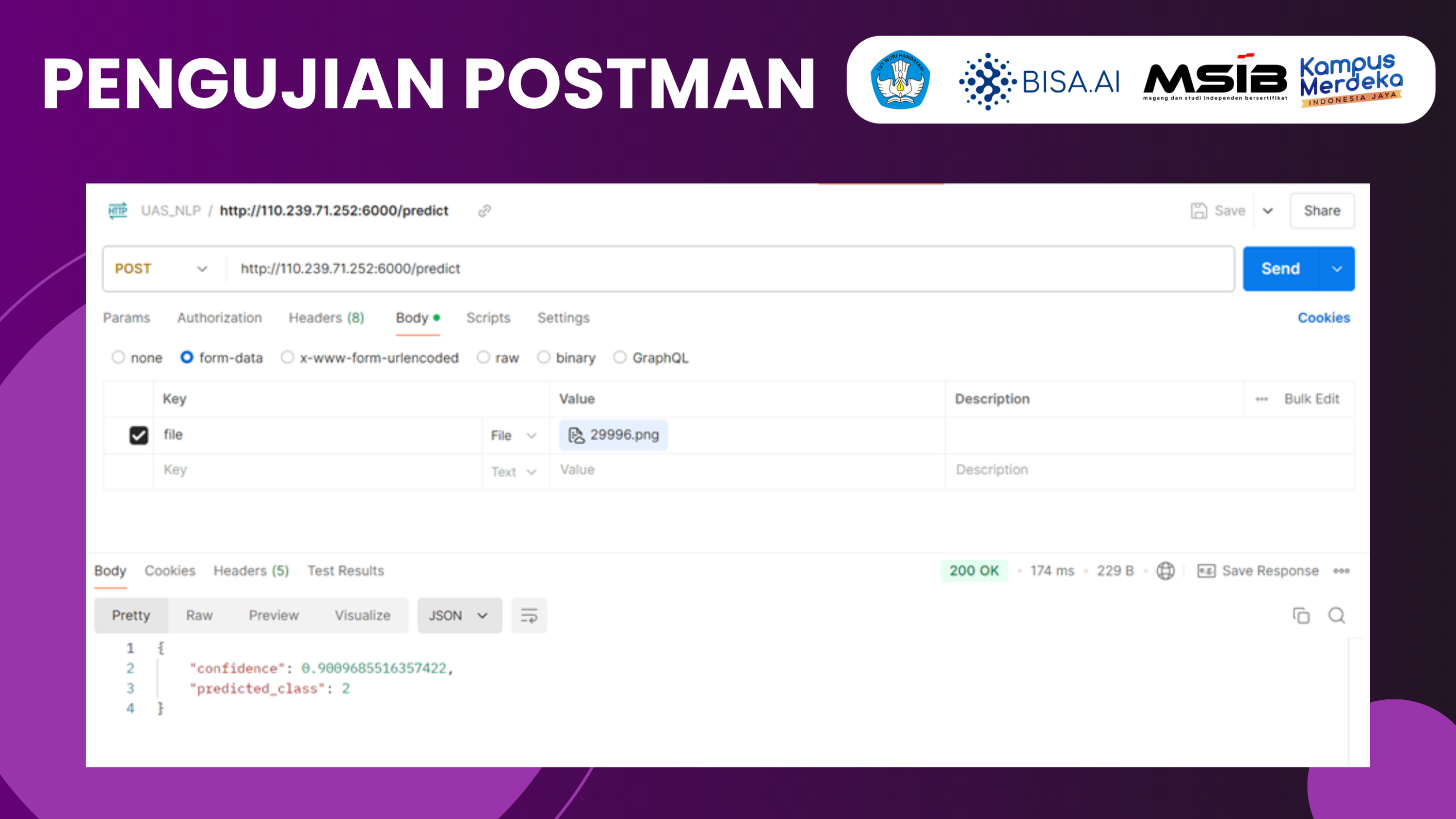Screen dimensions: 1456x819
Task: Open the response Body tab
Action: pyautogui.click(x=110, y=571)
